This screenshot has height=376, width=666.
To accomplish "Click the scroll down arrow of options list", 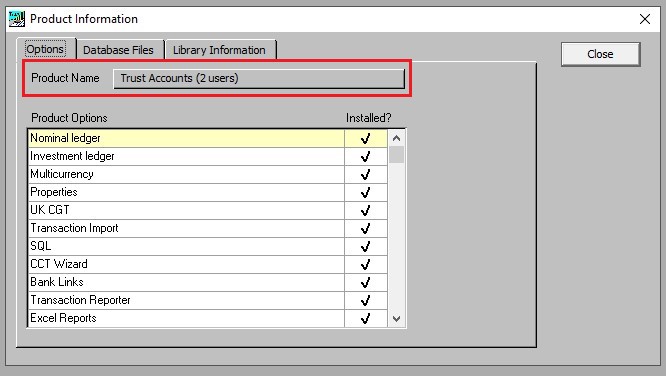I will tap(396, 319).
